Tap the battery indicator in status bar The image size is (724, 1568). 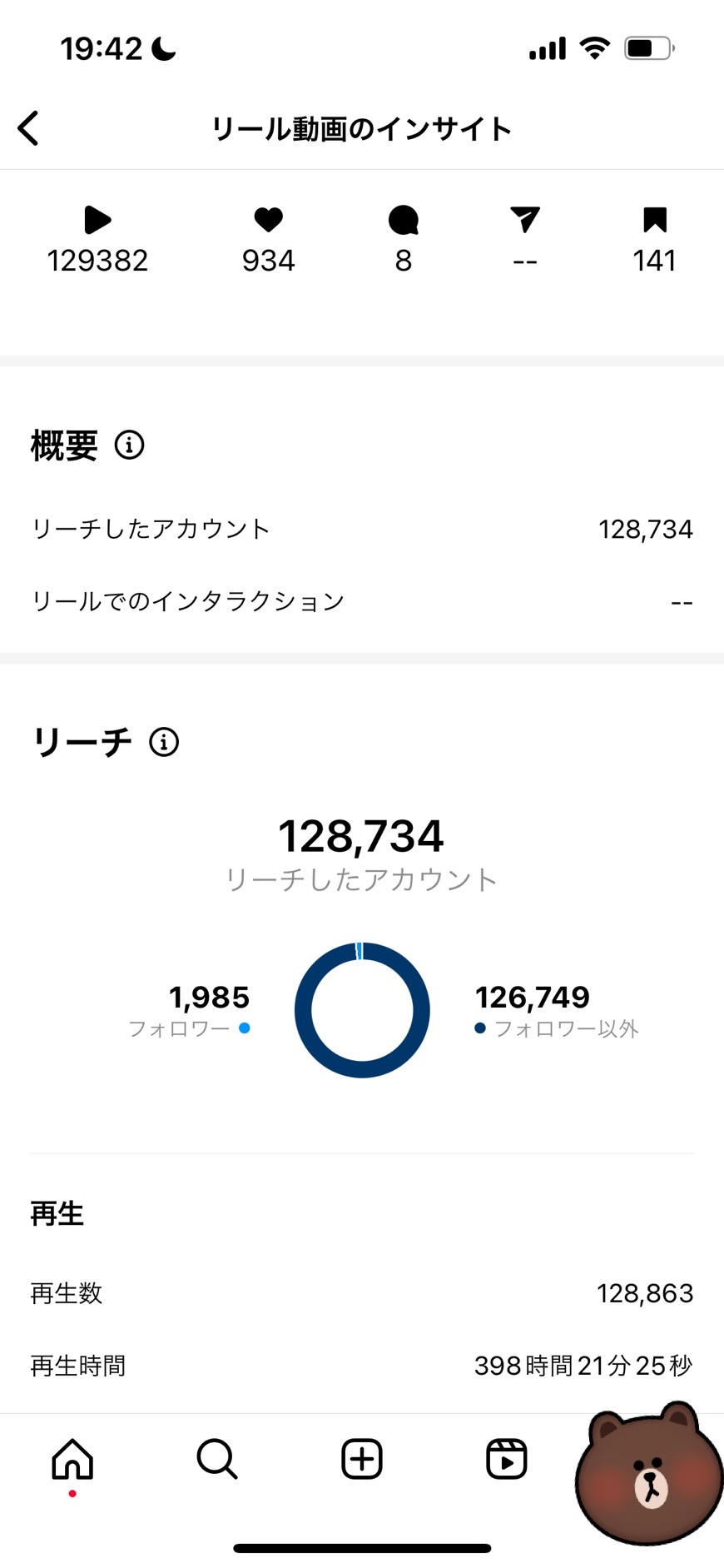click(648, 48)
